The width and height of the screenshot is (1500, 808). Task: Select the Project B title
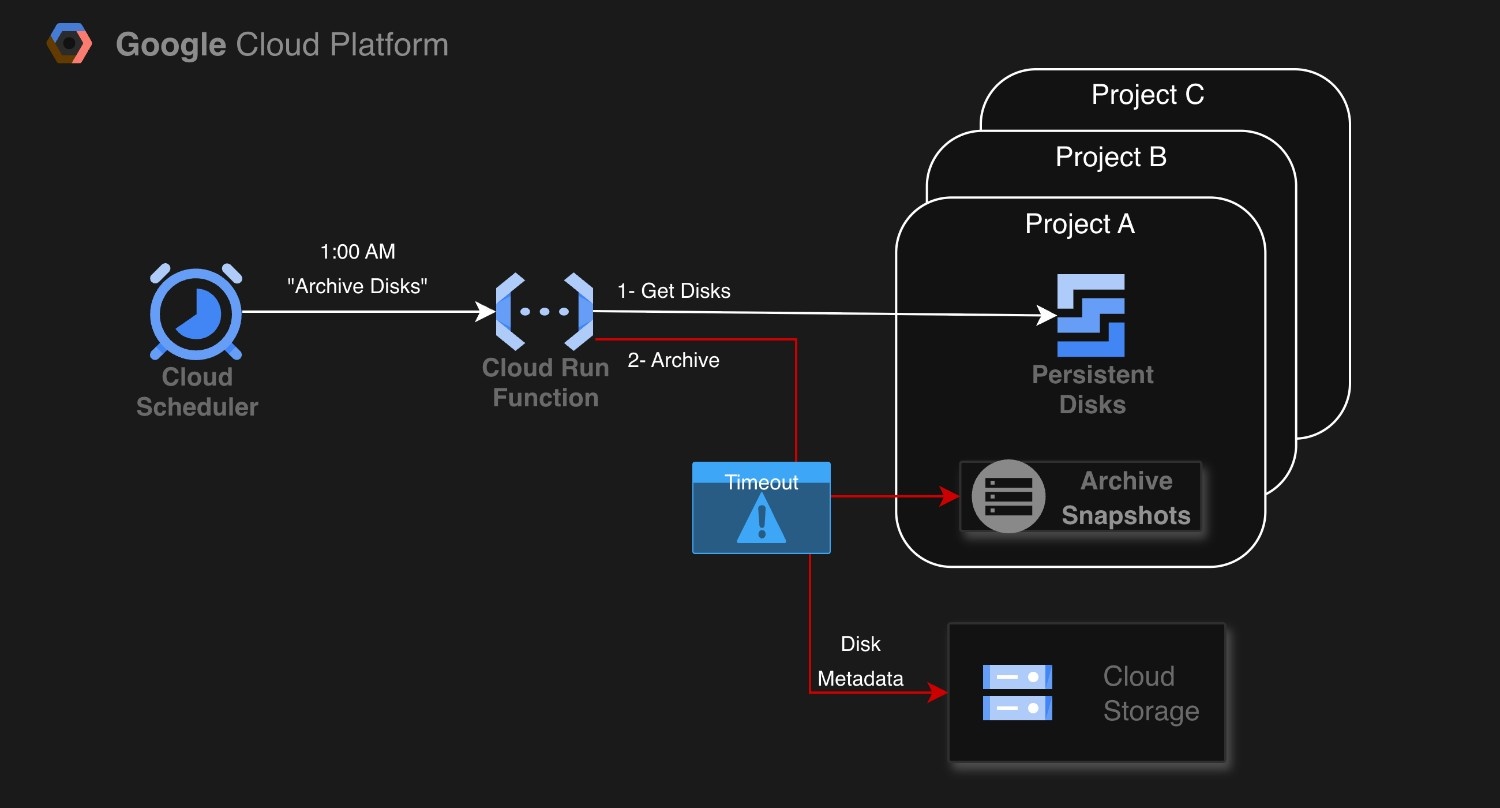pyautogui.click(x=1111, y=157)
